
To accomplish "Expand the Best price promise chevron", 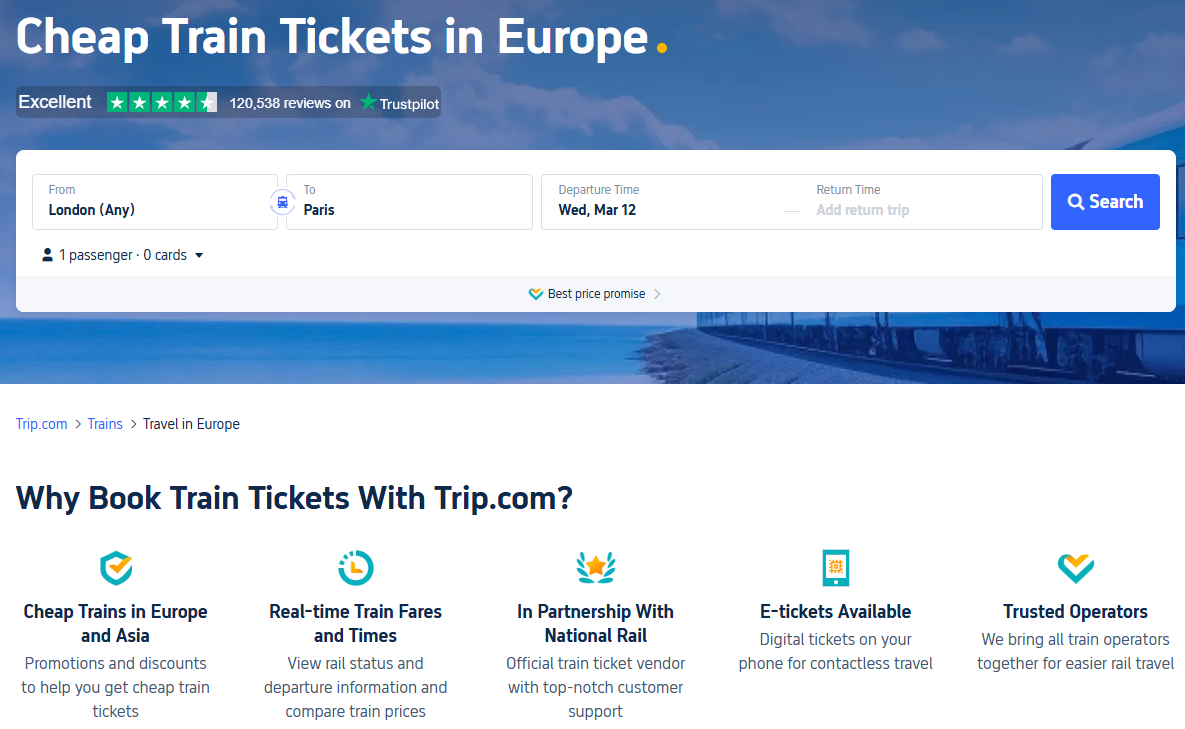I will pyautogui.click(x=657, y=294).
